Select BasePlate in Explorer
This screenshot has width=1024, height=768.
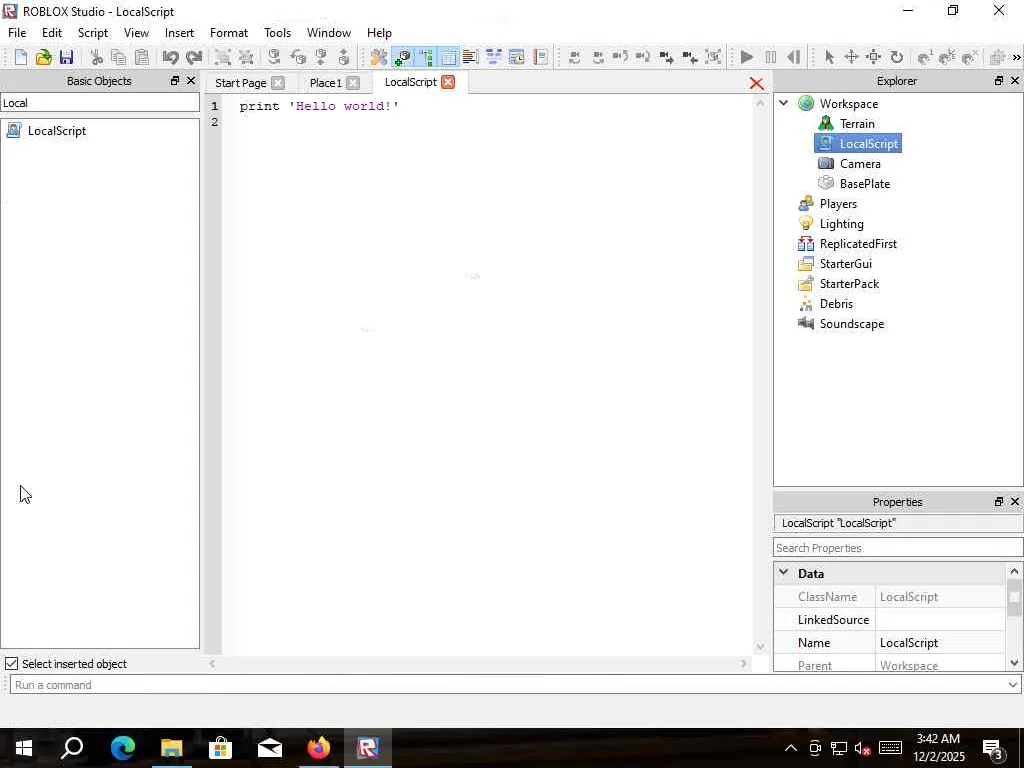click(865, 184)
